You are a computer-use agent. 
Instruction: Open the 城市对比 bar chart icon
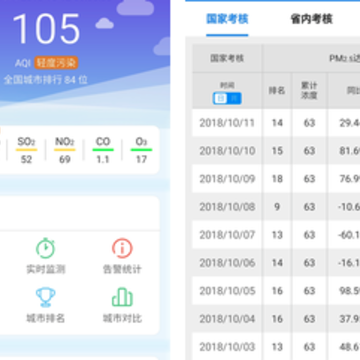coord(122,297)
